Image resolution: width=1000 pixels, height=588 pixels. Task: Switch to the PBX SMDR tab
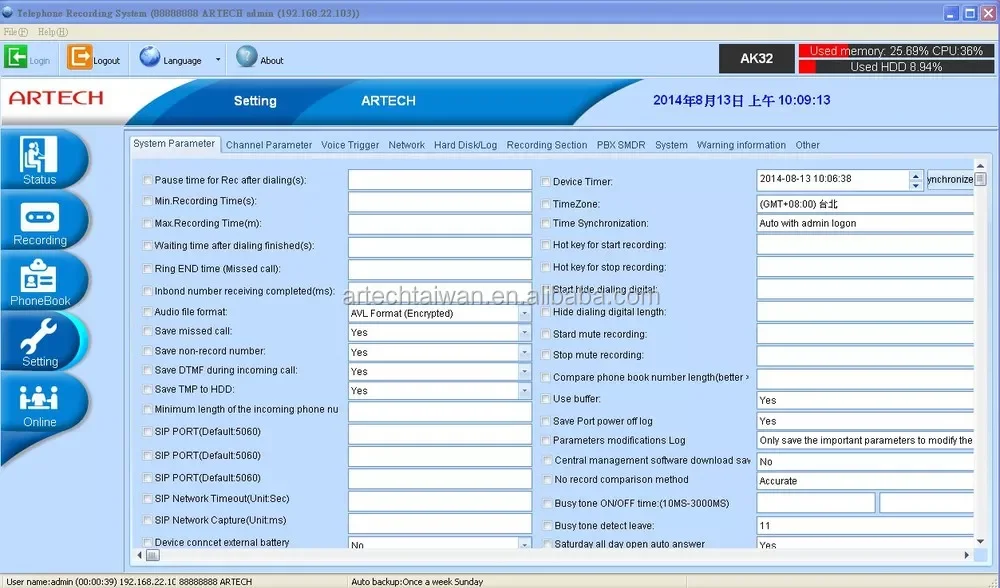(620, 144)
